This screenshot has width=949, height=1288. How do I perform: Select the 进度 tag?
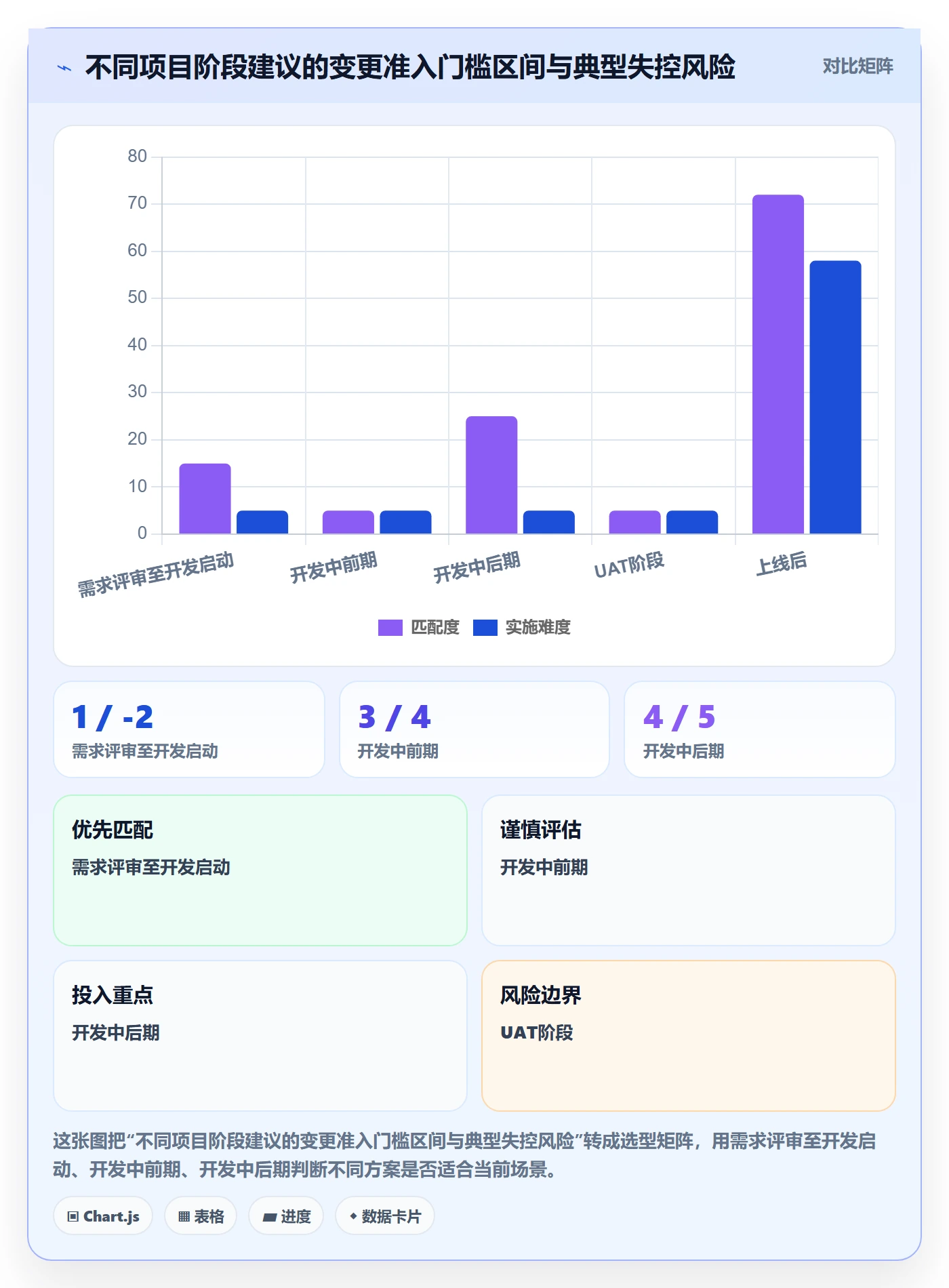point(286,1216)
